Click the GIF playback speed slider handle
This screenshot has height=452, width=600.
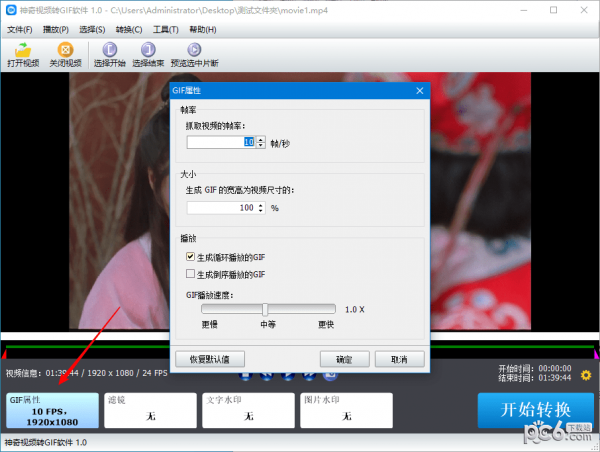tap(265, 310)
